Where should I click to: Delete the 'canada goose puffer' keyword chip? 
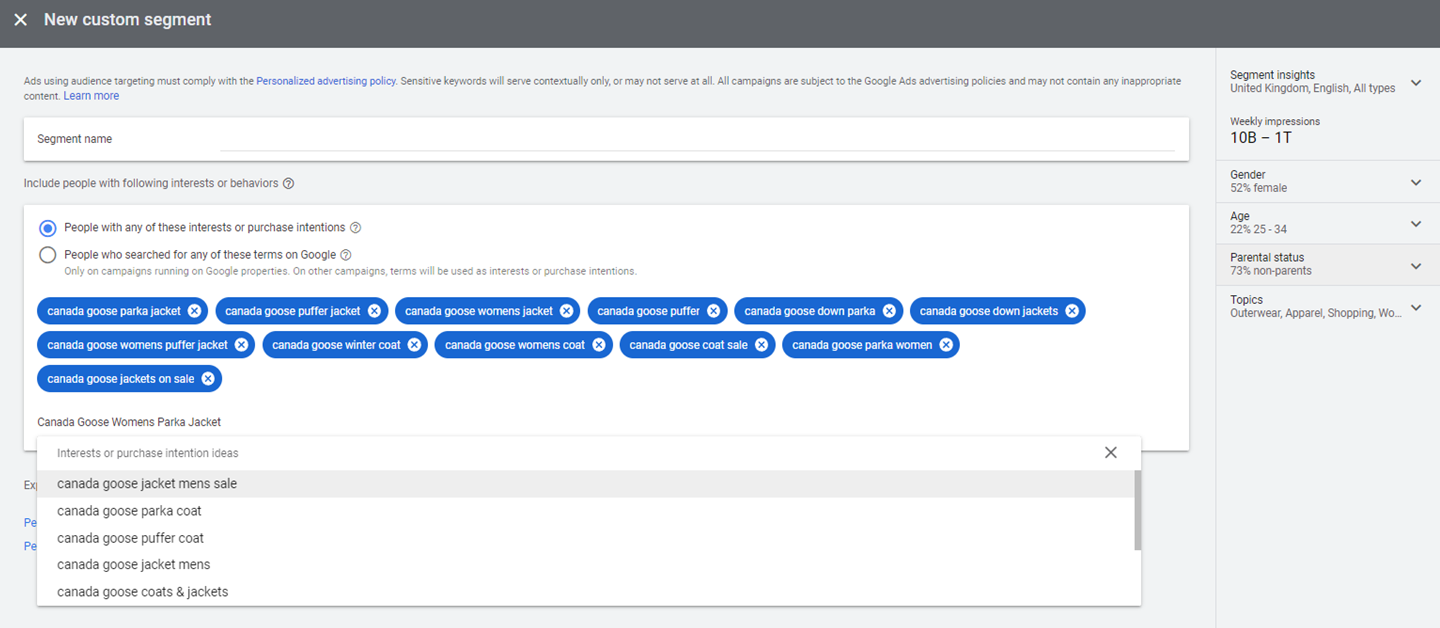tap(713, 311)
